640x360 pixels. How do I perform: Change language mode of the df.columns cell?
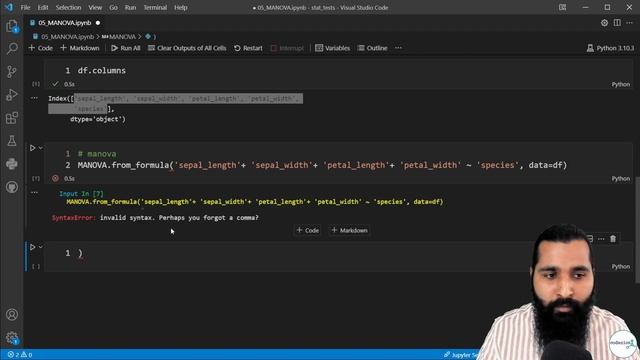point(620,84)
